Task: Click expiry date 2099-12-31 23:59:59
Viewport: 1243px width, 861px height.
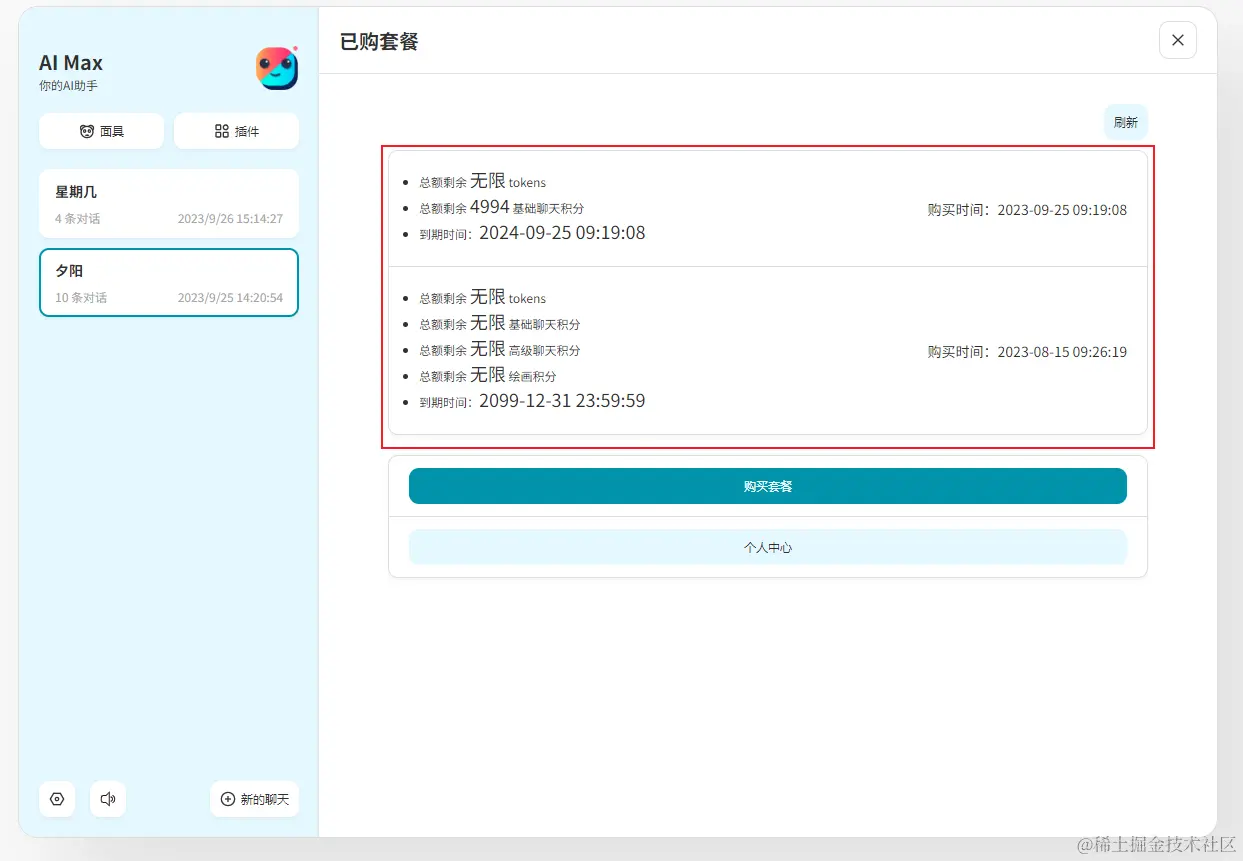Action: (x=562, y=401)
